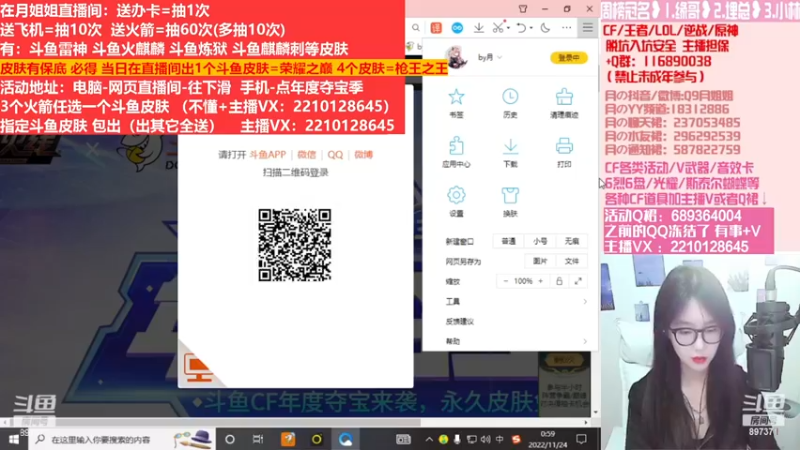Click the more options ellipsis in toolbar

[x=566, y=28]
